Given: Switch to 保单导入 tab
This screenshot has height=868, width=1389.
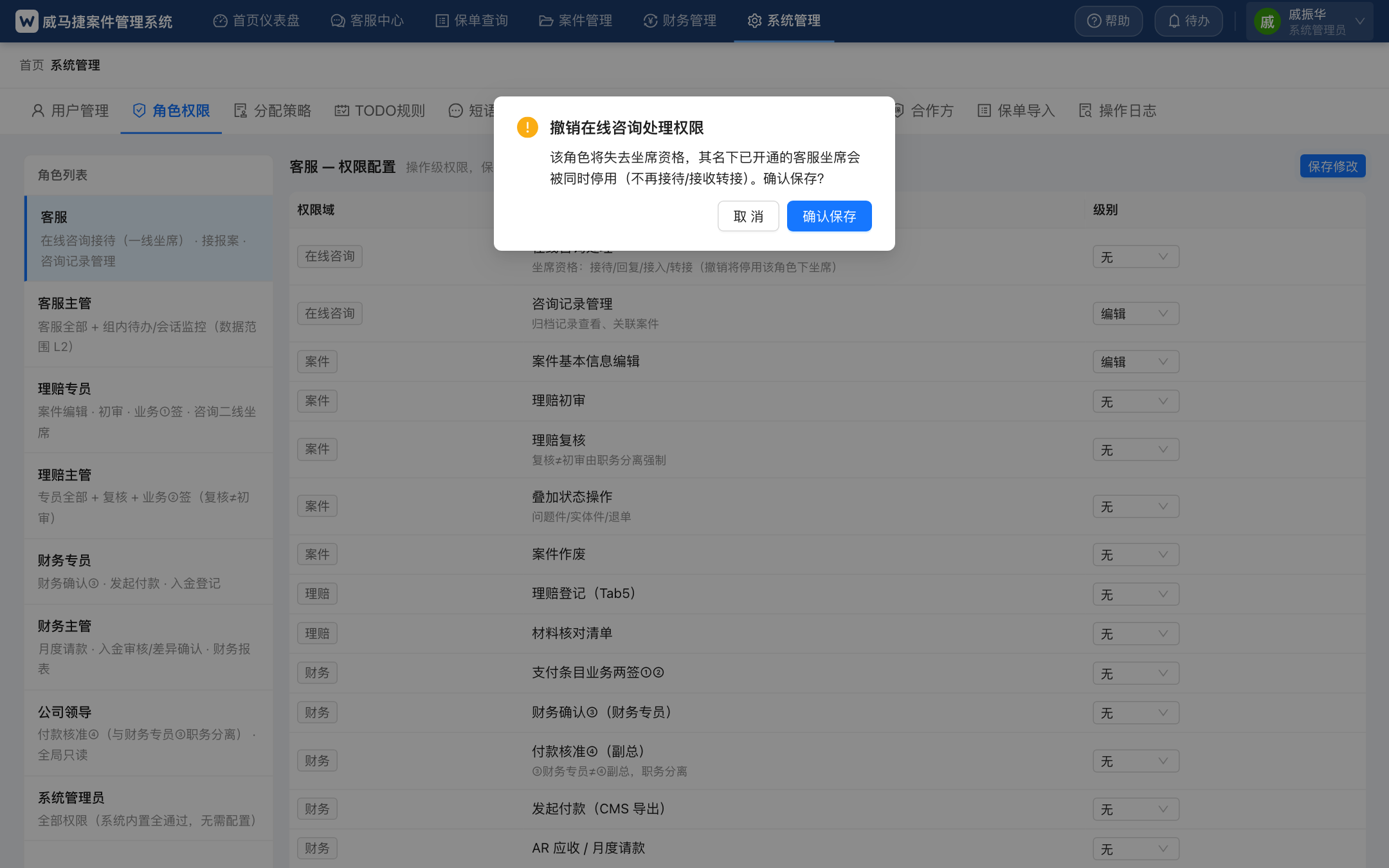Looking at the screenshot, I should (1016, 111).
